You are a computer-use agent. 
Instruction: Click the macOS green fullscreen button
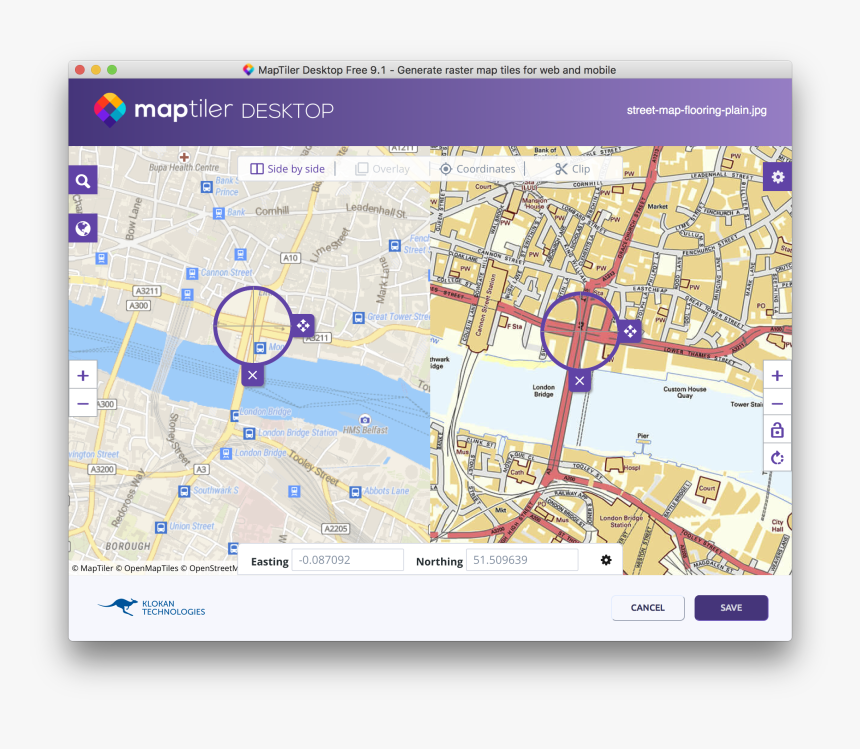(x=112, y=70)
